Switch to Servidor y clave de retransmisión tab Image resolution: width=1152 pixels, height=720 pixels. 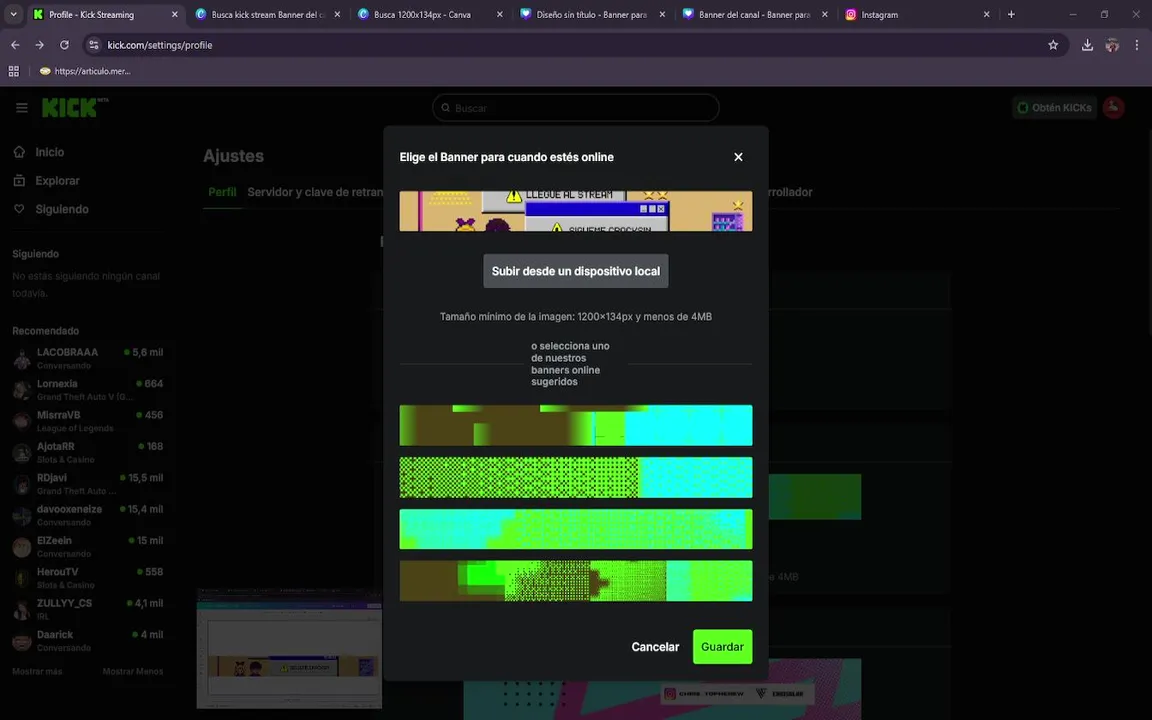point(315,192)
